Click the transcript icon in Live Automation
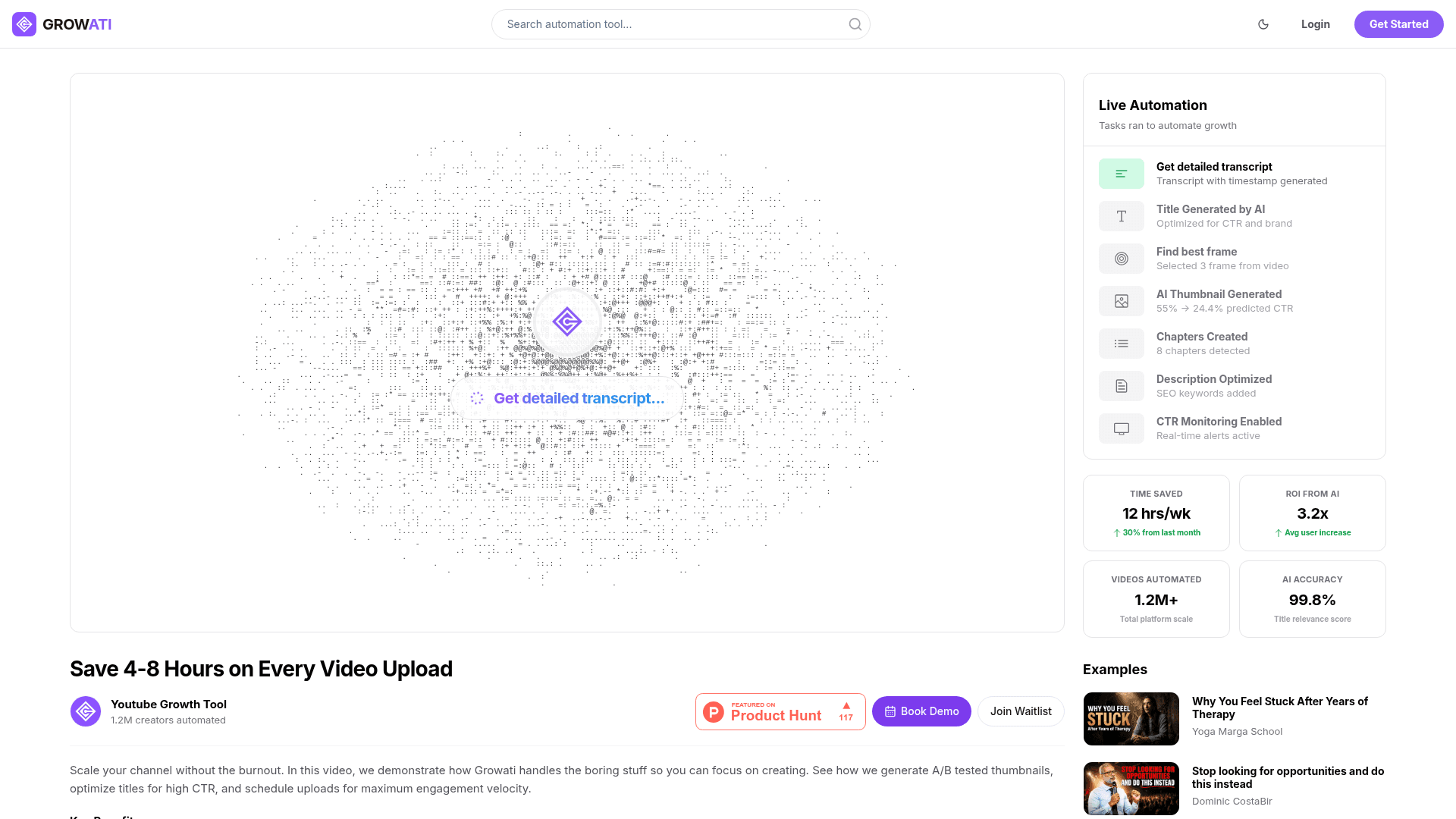Viewport: 1456px width, 819px height. [x=1122, y=174]
